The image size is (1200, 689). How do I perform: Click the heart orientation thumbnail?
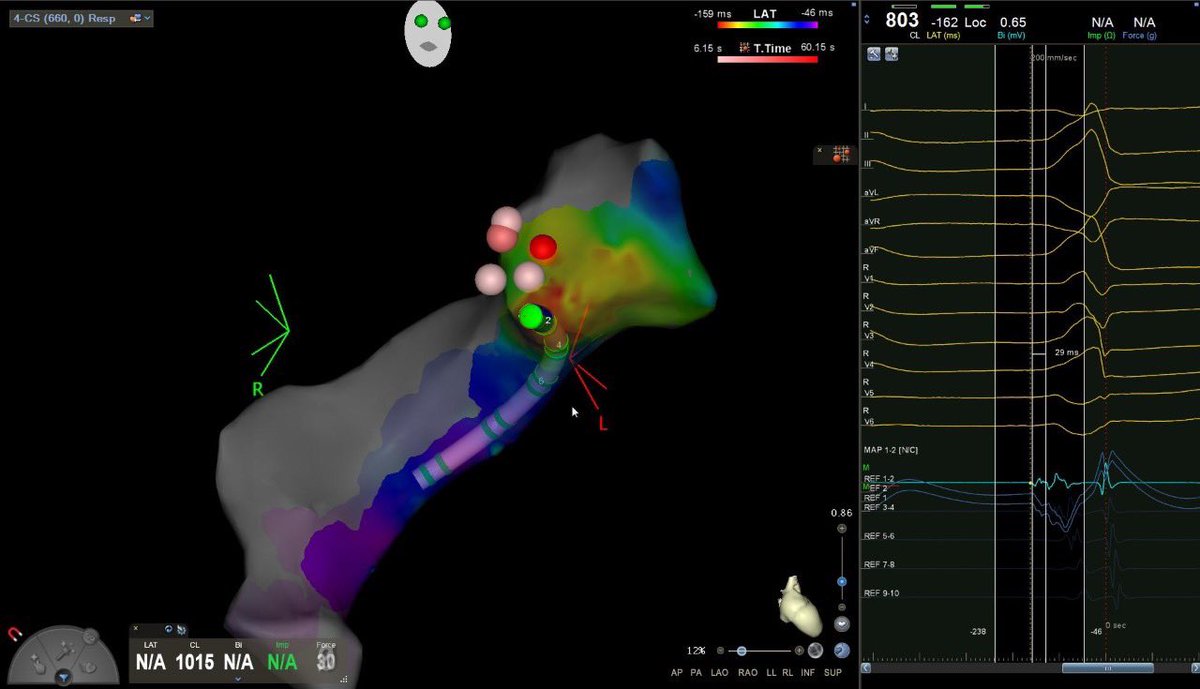coord(800,604)
